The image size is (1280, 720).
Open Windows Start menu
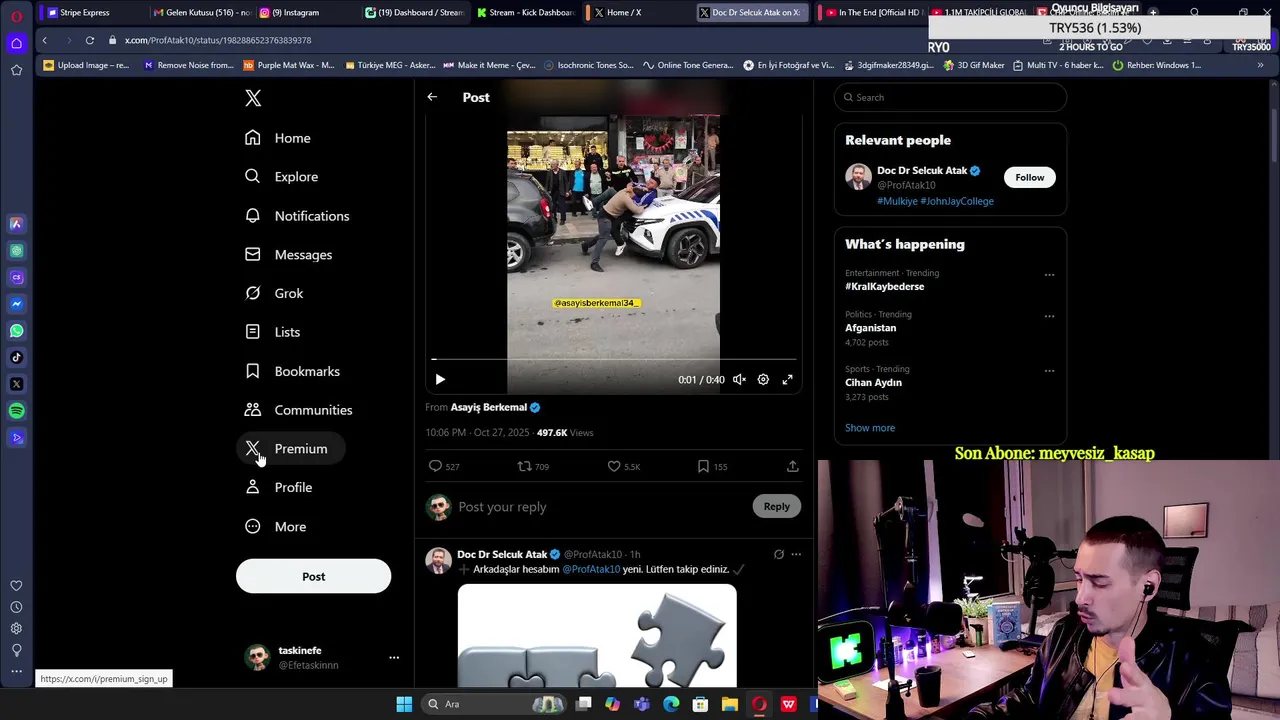[404, 704]
